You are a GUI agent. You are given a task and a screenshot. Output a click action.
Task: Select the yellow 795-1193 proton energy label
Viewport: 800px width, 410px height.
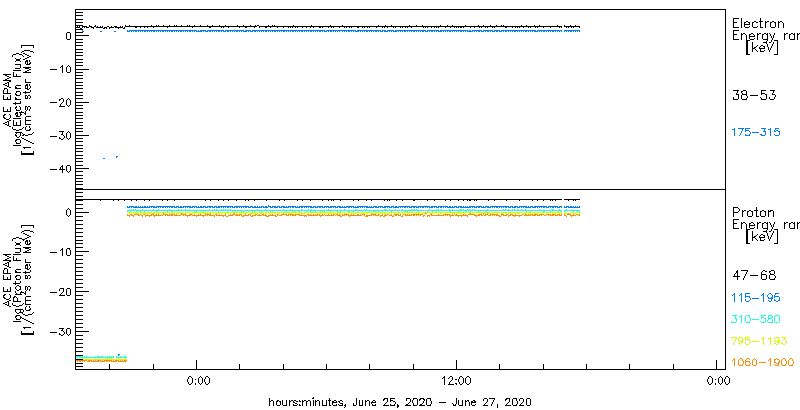[x=759, y=341]
